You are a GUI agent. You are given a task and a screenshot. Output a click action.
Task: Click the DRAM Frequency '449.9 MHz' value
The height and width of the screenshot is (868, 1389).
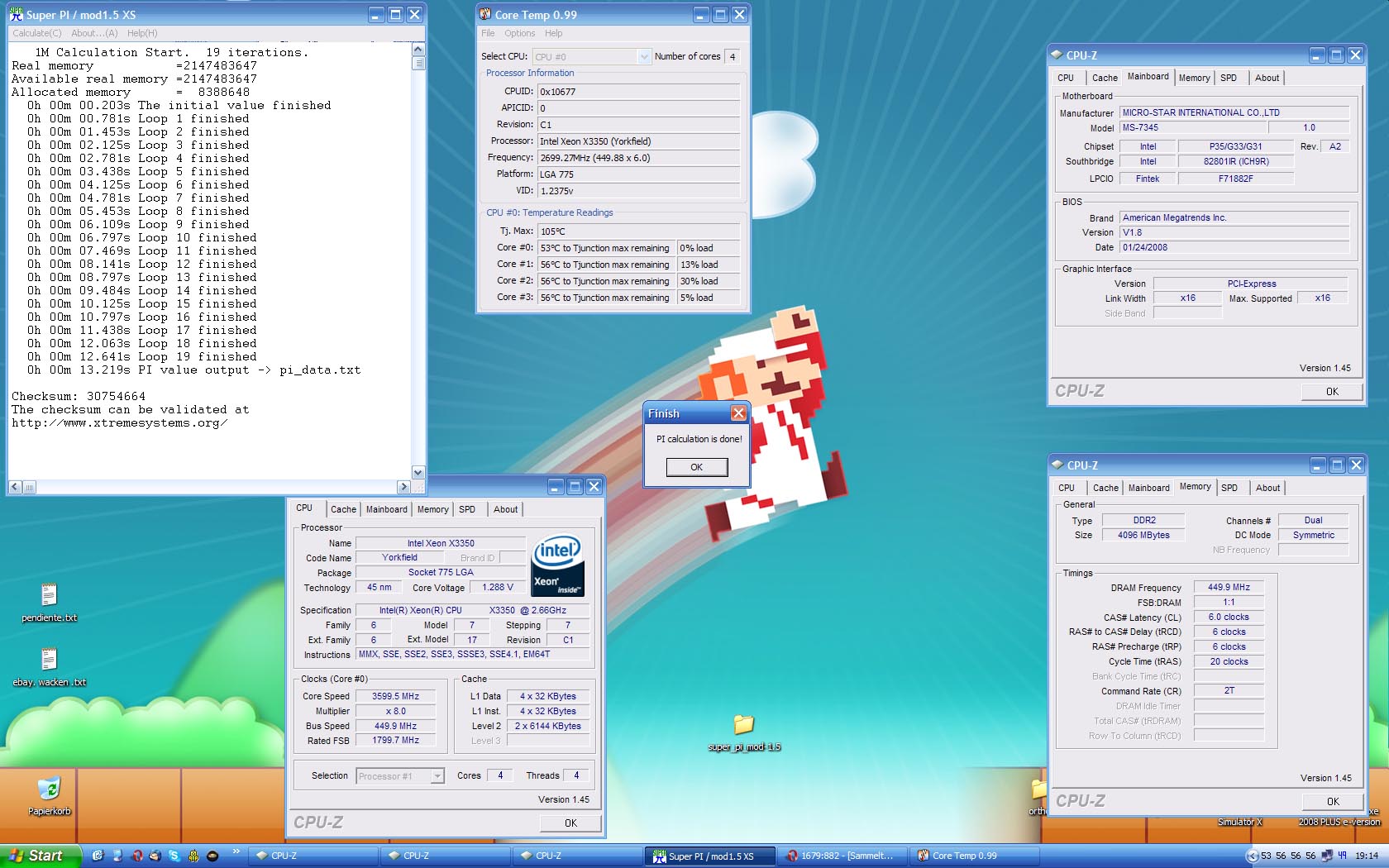1229,587
